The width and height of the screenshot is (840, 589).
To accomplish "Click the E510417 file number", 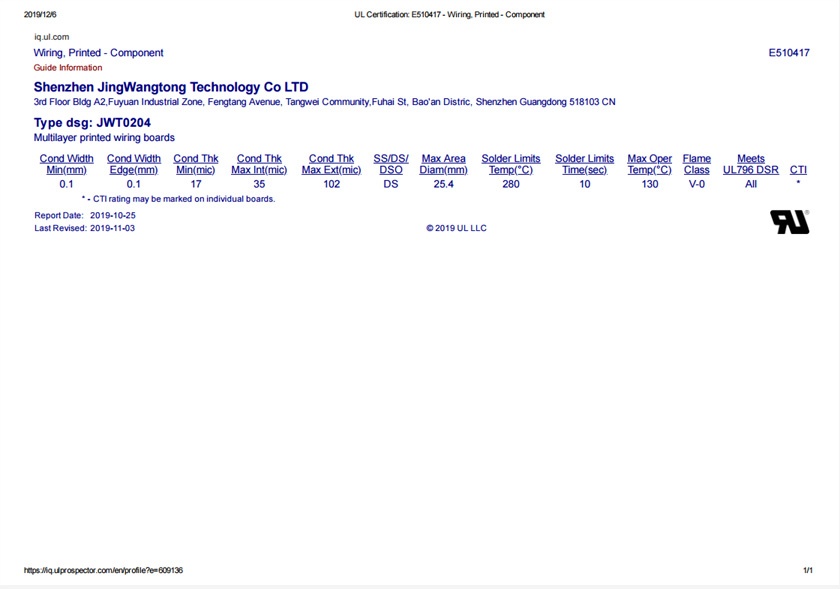I will (788, 53).
